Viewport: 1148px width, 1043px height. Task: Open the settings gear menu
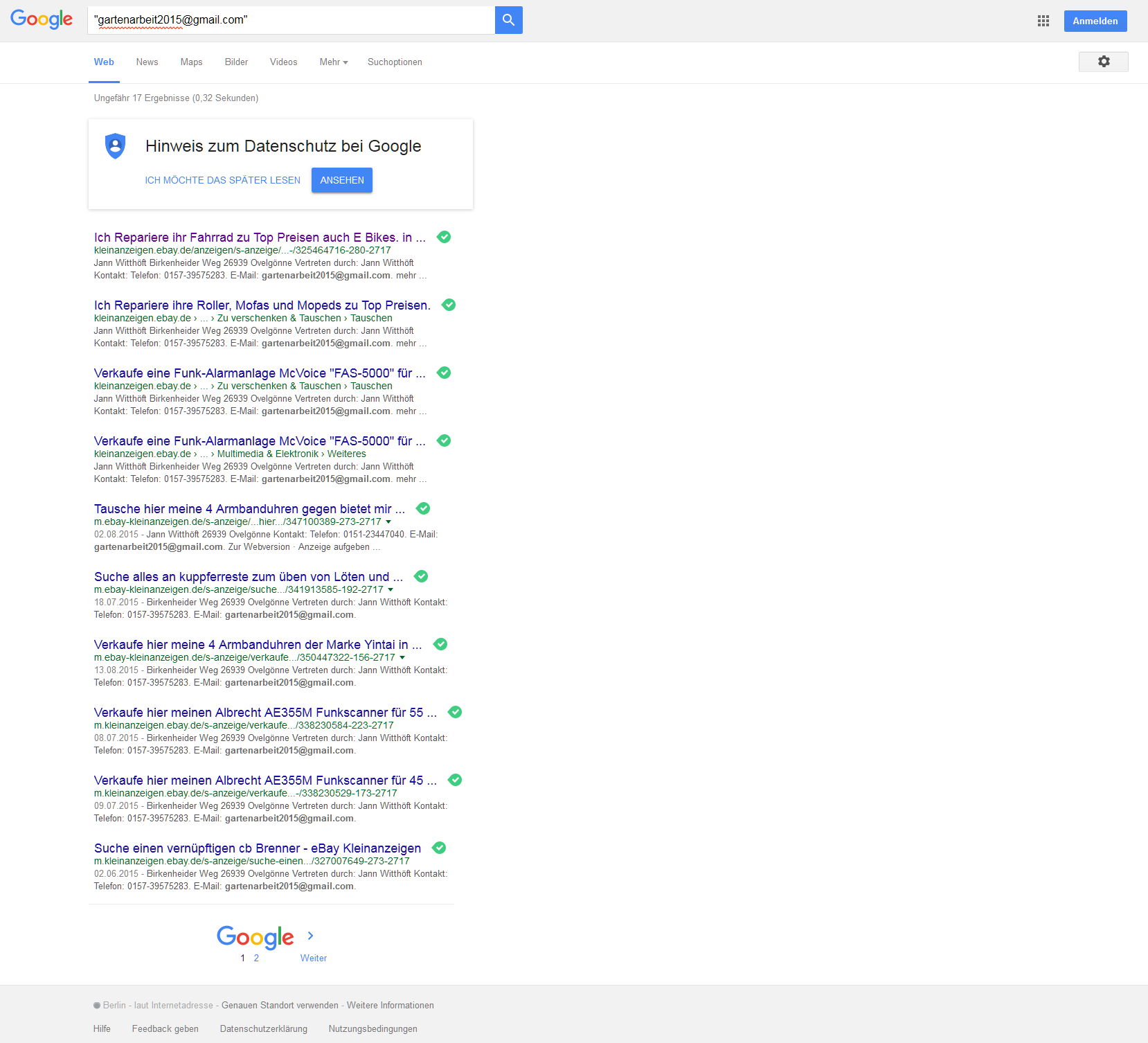[x=1104, y=62]
